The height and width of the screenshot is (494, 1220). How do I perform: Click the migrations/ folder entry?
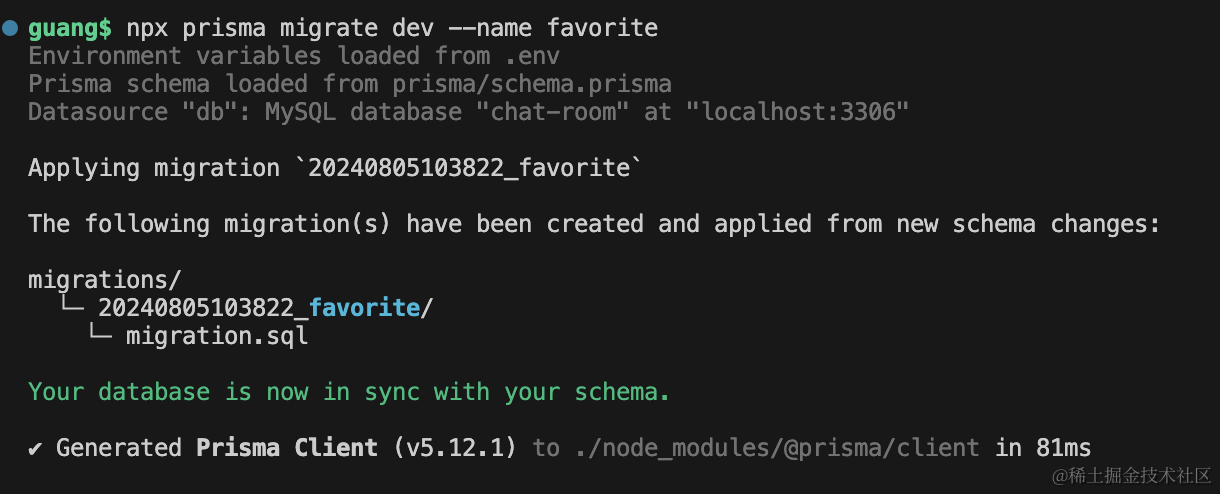[x=105, y=280]
